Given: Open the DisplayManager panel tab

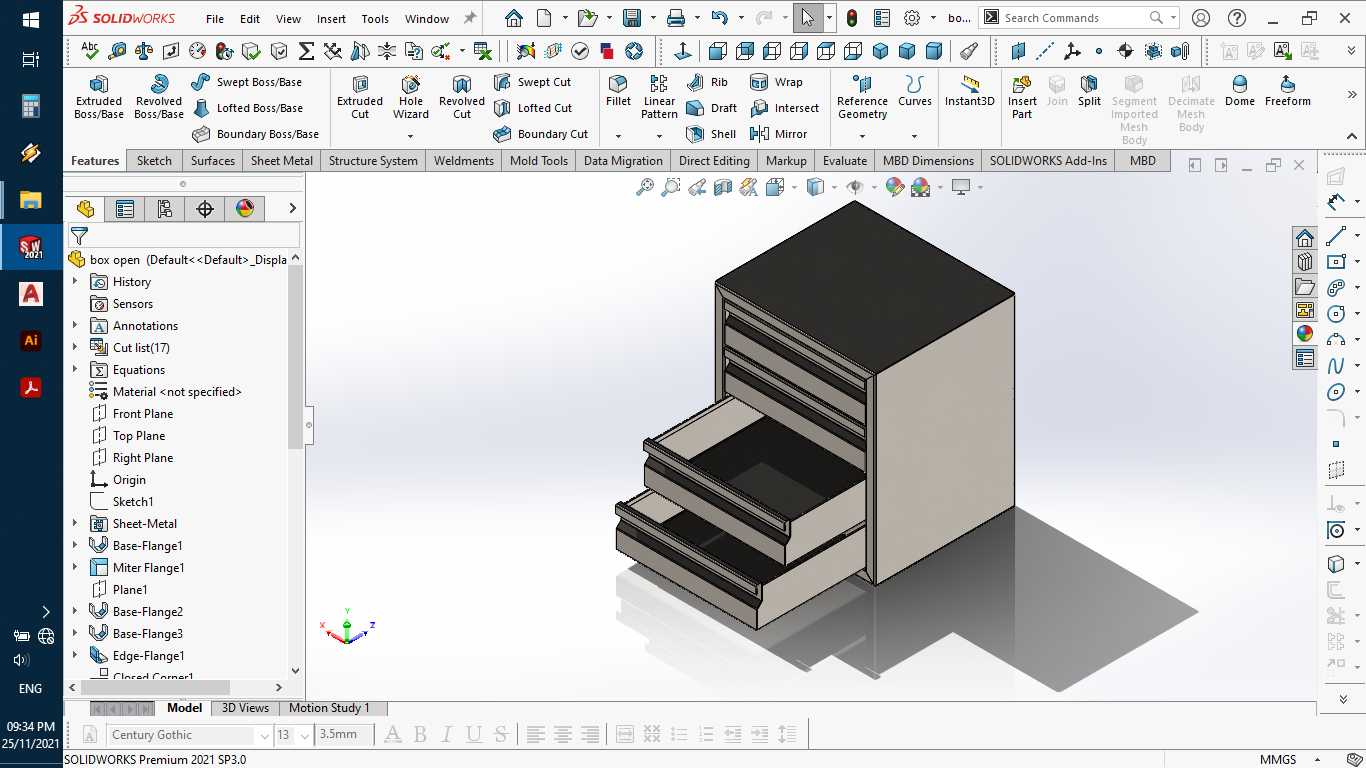Looking at the screenshot, I should tap(245, 208).
